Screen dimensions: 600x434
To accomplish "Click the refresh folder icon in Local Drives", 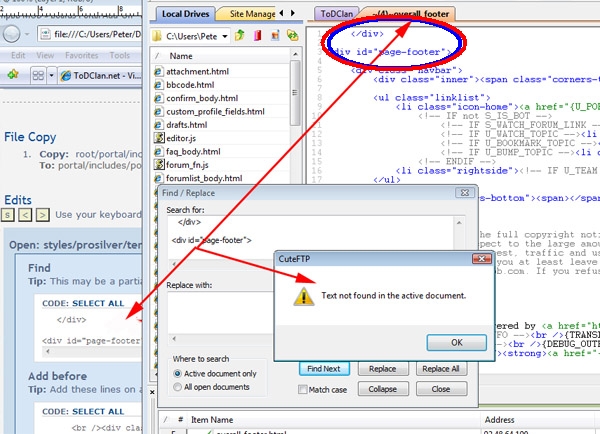I will click(291, 36).
